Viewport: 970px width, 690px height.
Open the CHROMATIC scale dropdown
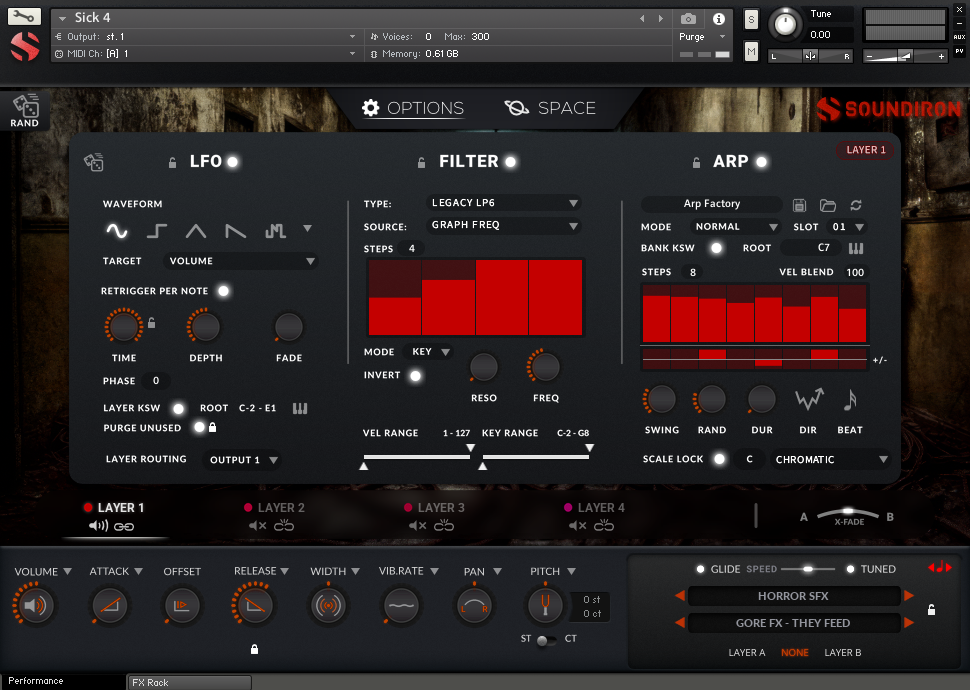tap(831, 460)
